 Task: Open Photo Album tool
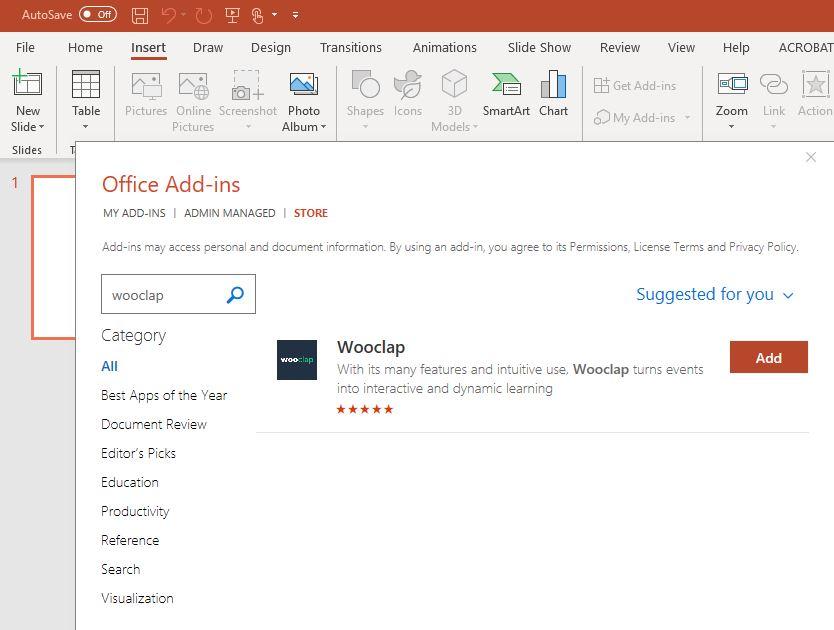pos(303,86)
